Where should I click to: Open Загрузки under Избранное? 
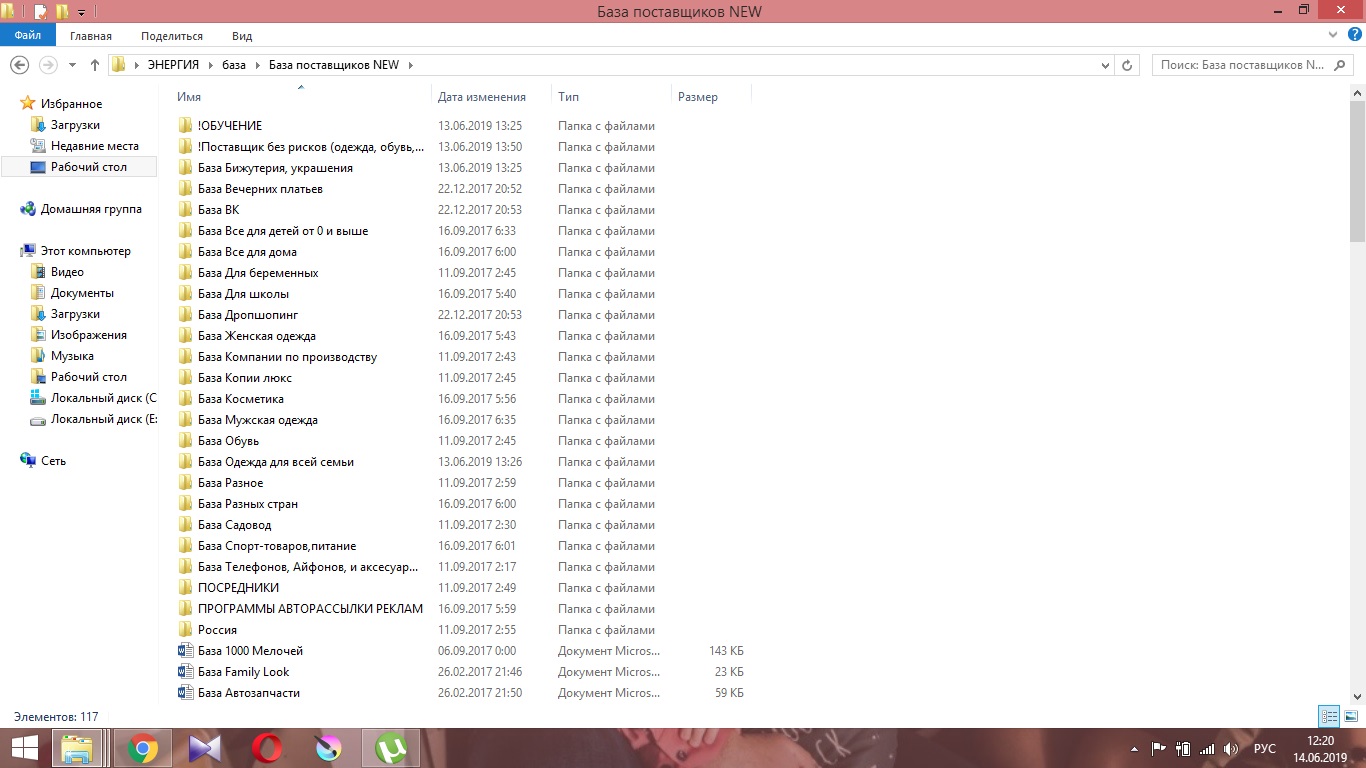click(x=75, y=125)
